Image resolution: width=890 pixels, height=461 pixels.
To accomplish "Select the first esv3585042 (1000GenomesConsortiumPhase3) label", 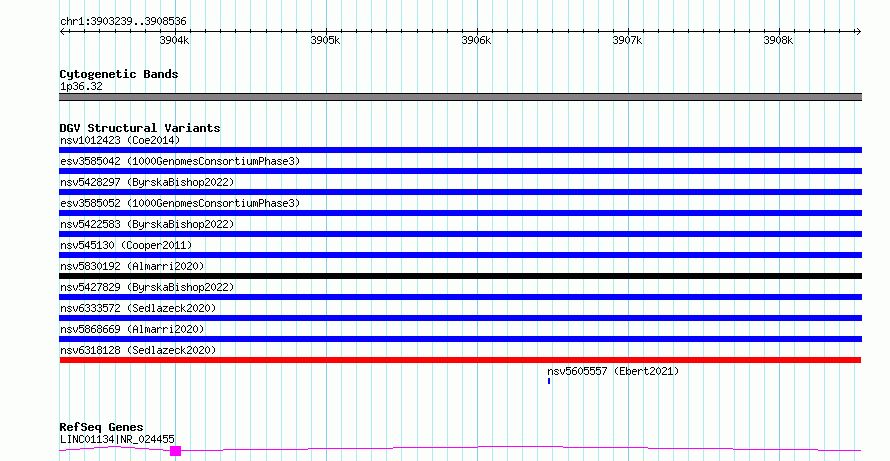I will 180,161.
